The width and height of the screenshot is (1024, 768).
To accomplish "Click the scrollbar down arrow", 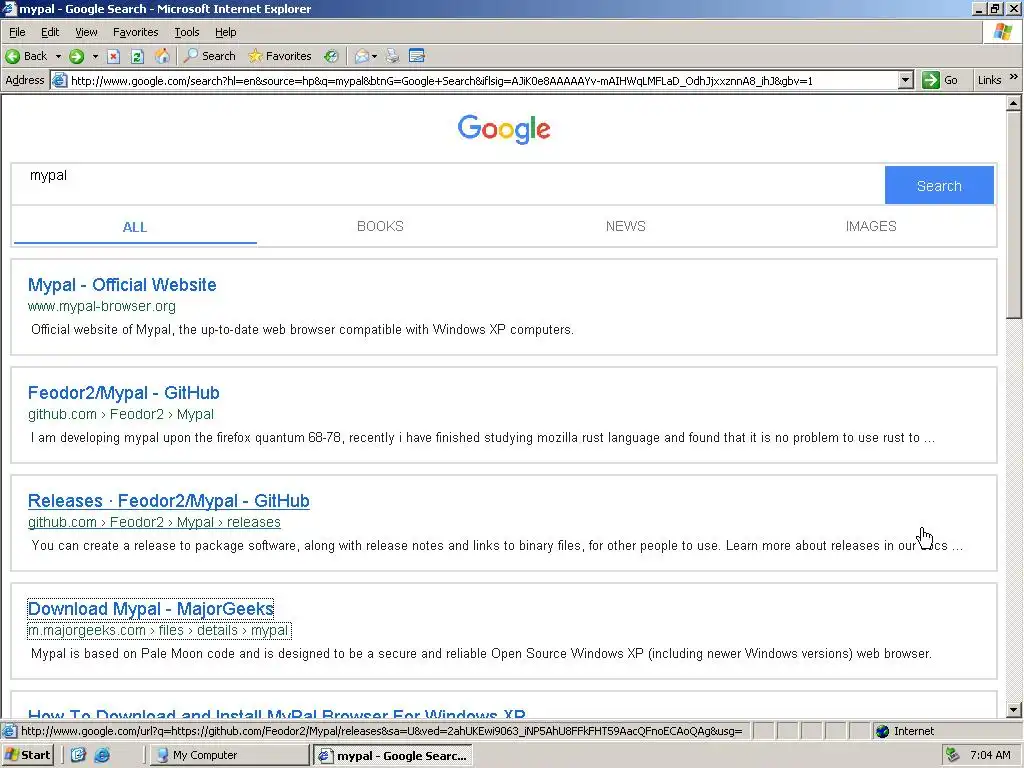I will coord(1013,710).
